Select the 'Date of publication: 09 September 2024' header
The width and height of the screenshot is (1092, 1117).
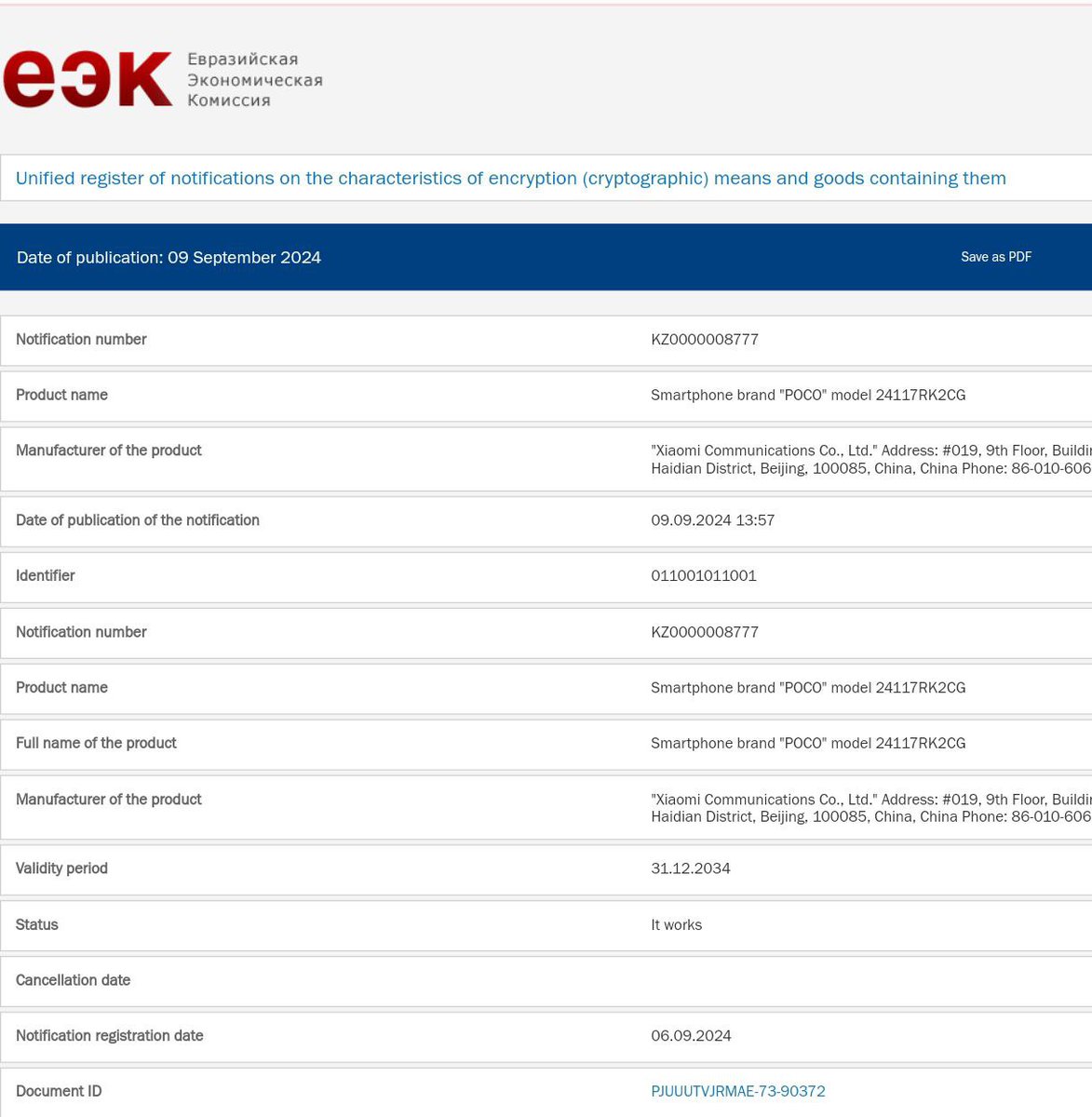[x=169, y=258]
